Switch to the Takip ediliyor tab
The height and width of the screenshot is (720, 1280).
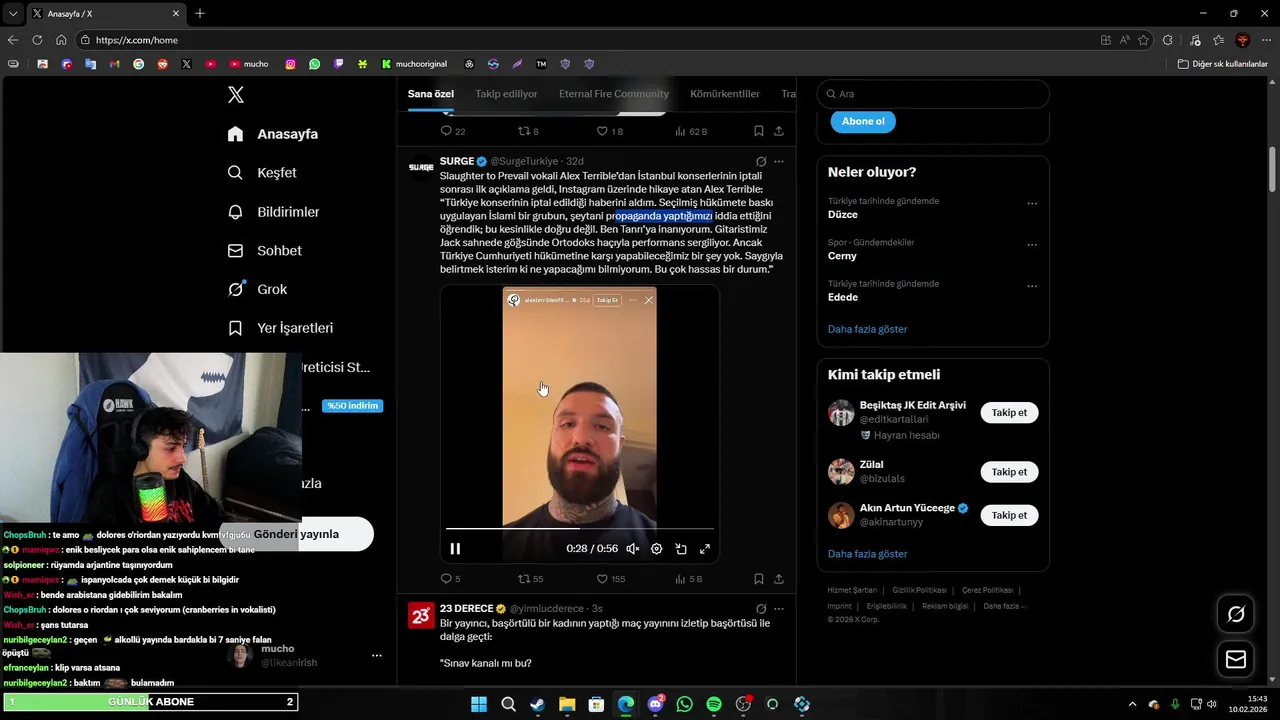pyautogui.click(x=506, y=94)
